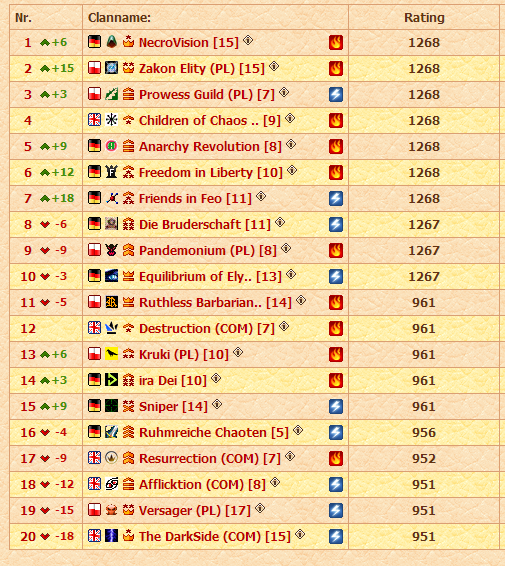
Task: Open the NecroVision clan link
Action: point(189,43)
